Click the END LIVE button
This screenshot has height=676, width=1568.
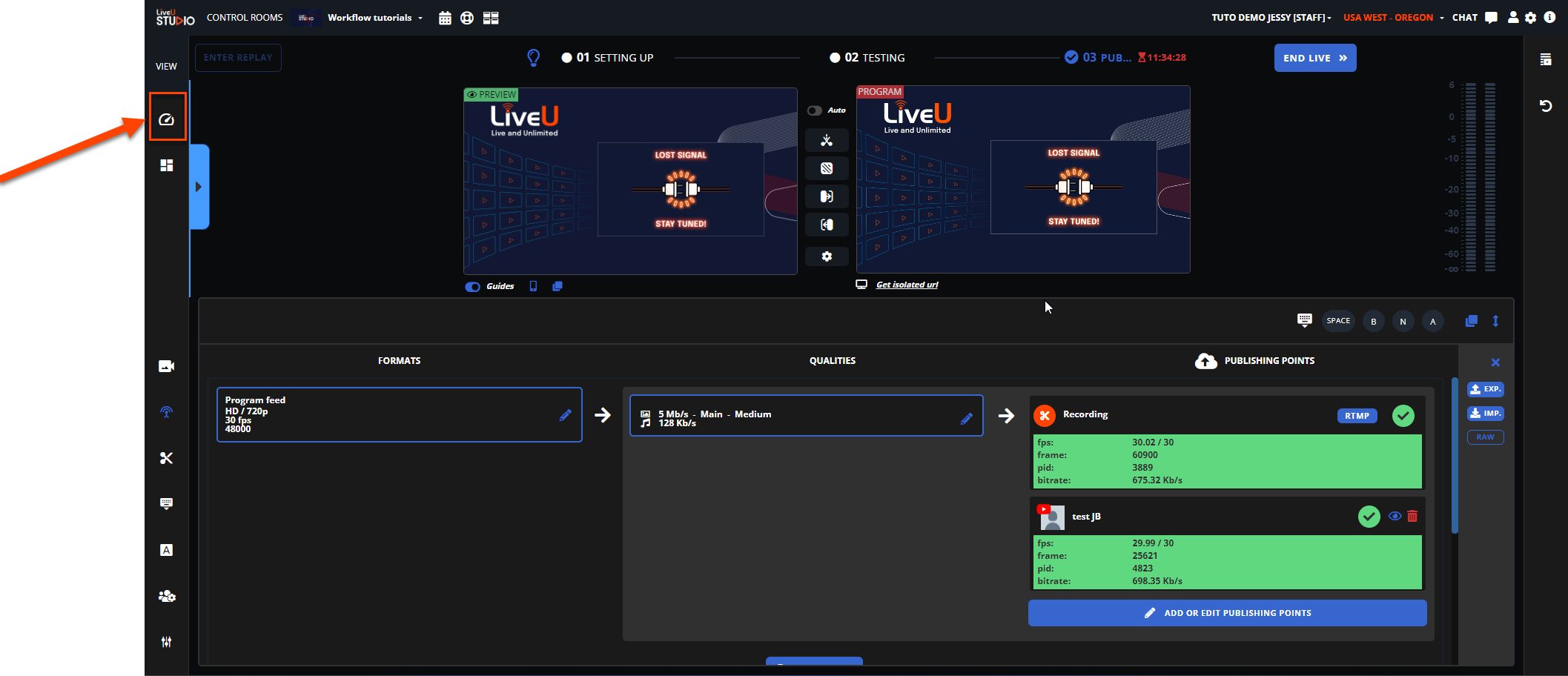(1315, 58)
